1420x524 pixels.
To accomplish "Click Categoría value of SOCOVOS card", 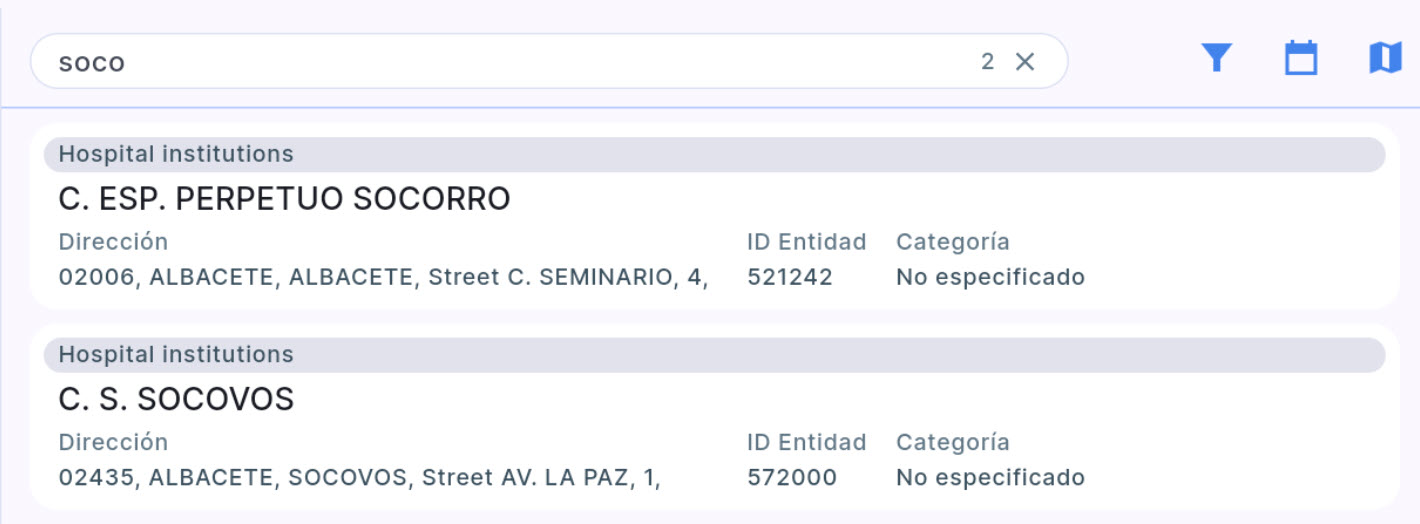I will [x=990, y=478].
